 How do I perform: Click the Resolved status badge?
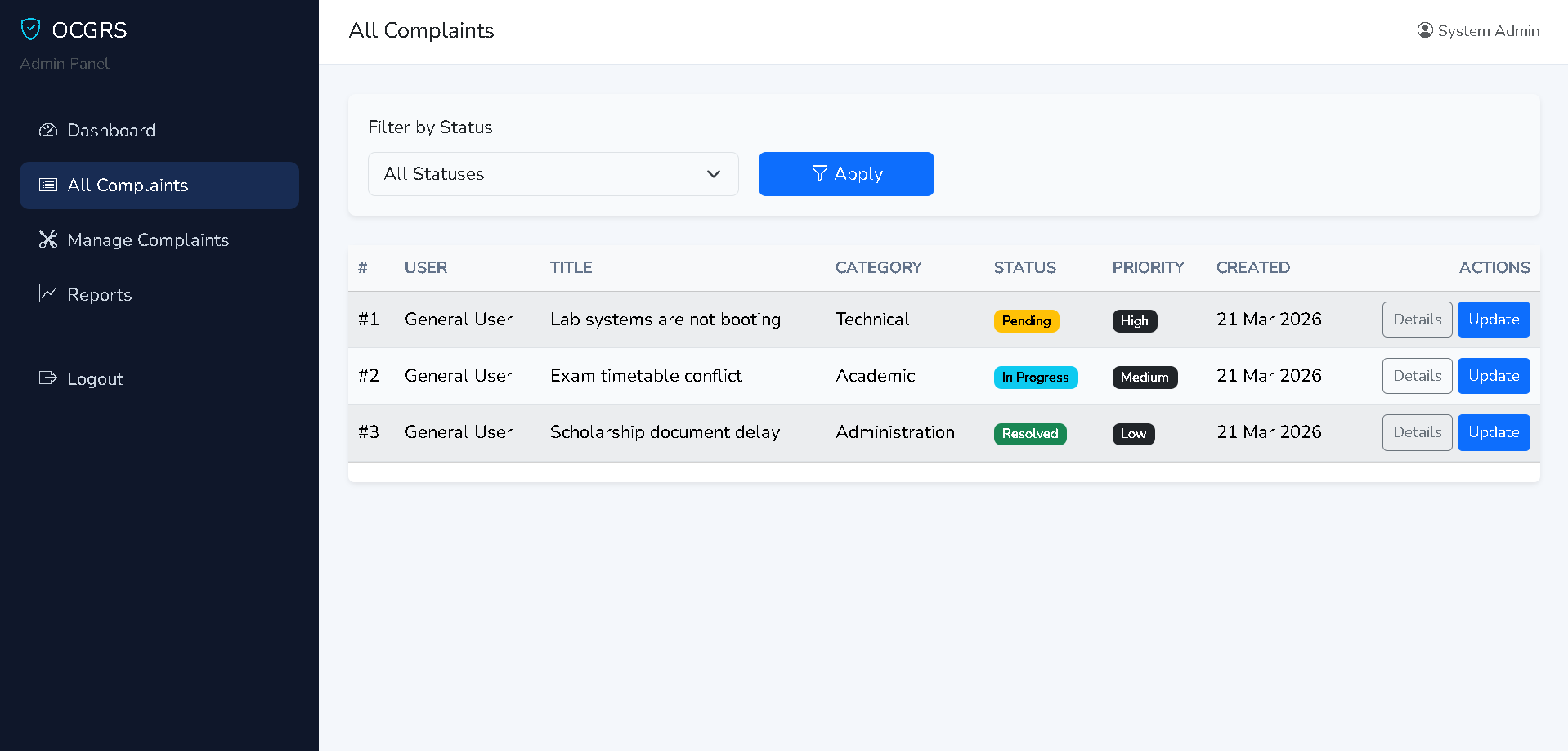pos(1030,434)
